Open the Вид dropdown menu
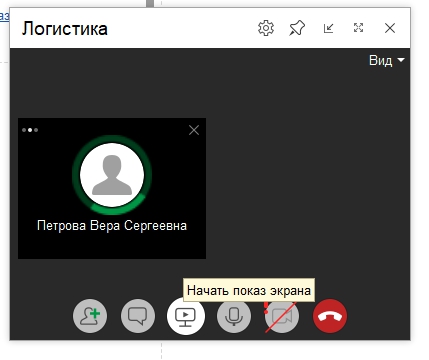The image size is (429, 360). coord(386,60)
